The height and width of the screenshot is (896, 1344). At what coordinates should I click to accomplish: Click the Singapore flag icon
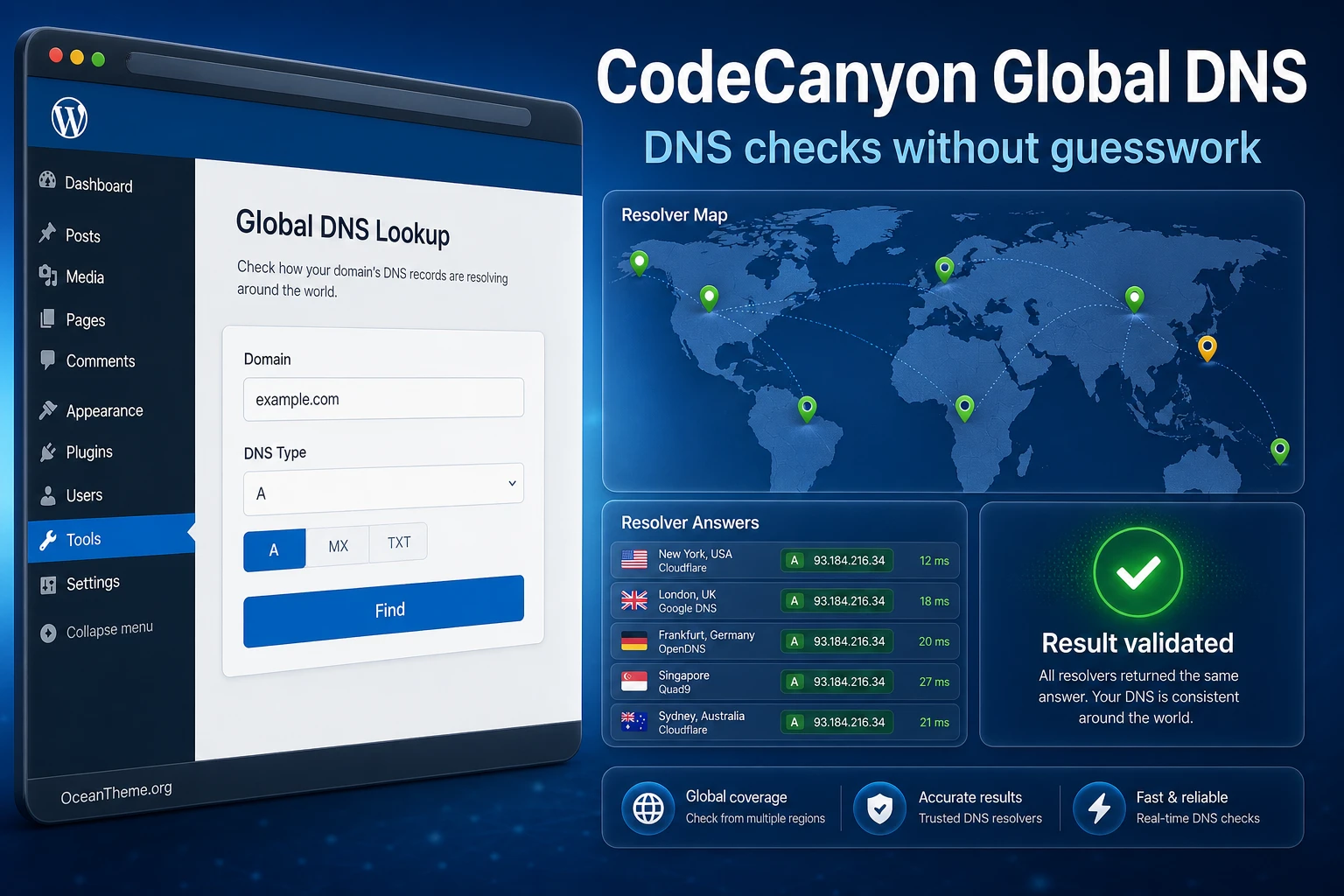point(634,682)
